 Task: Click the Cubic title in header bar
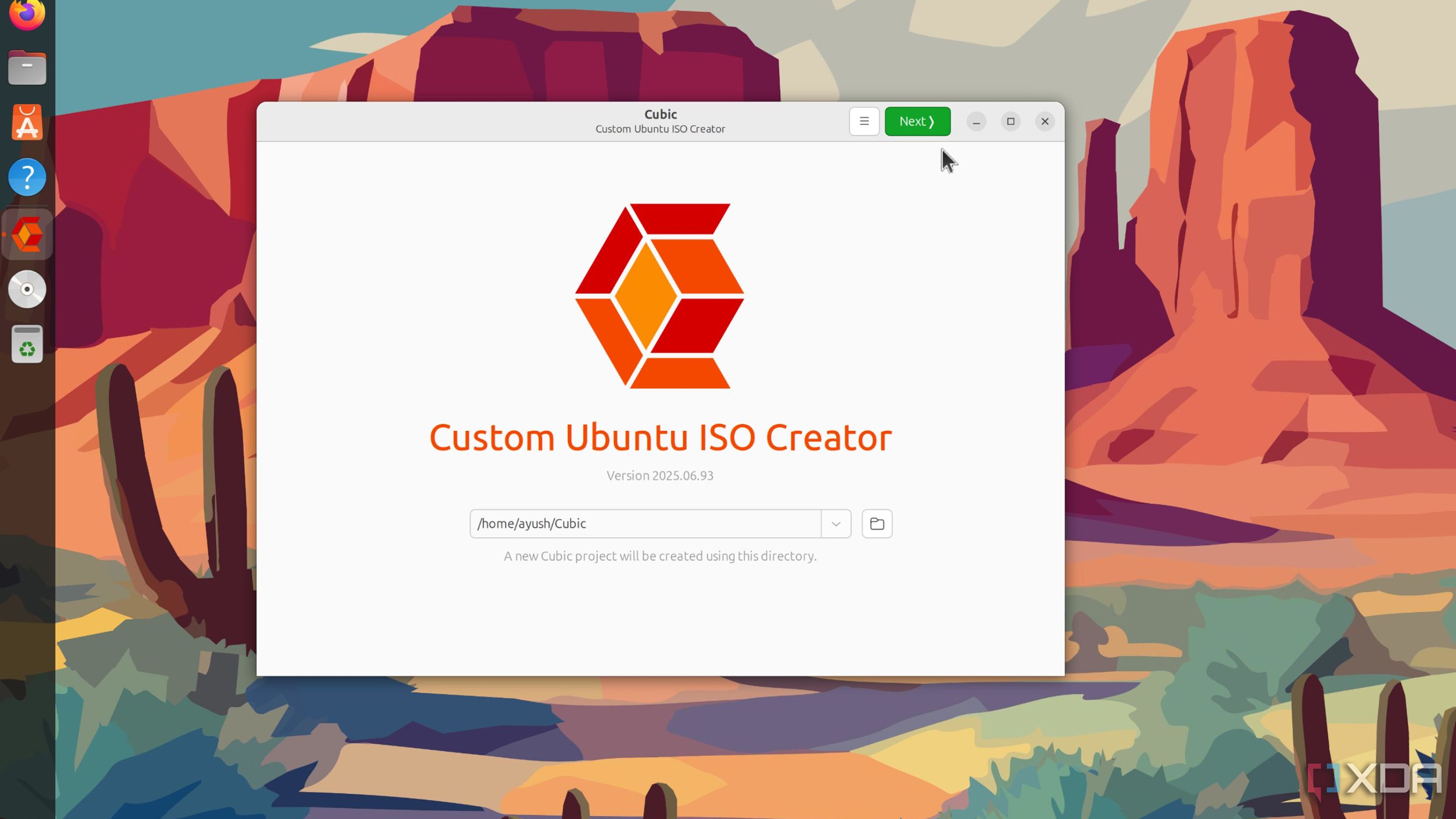(x=660, y=114)
